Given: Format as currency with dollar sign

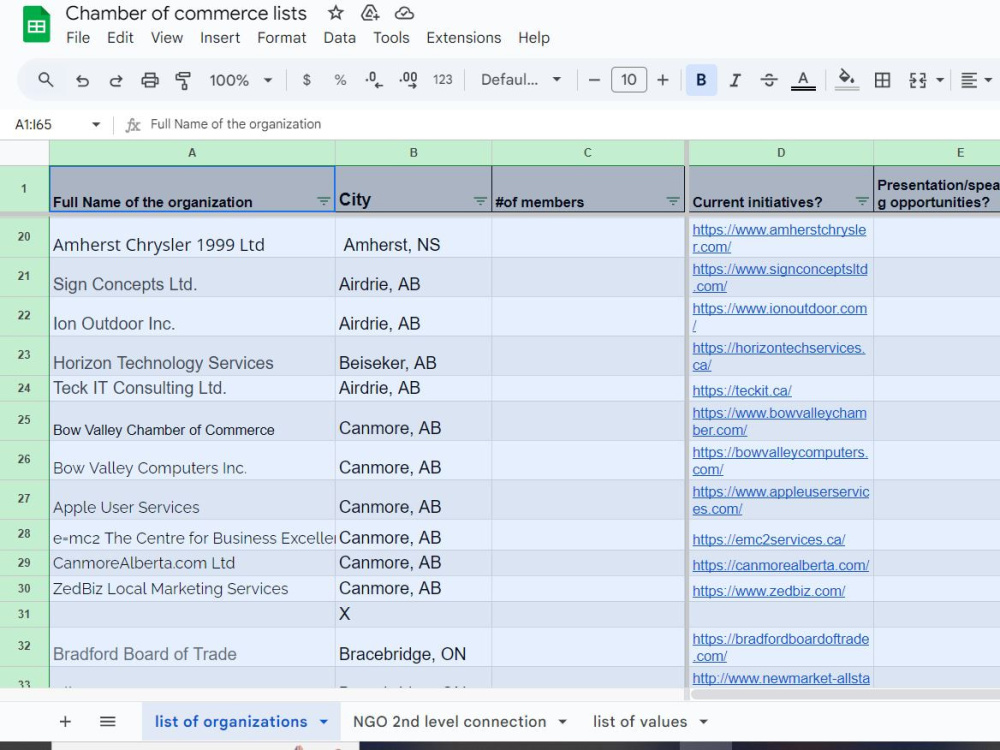Looking at the screenshot, I should [x=307, y=80].
